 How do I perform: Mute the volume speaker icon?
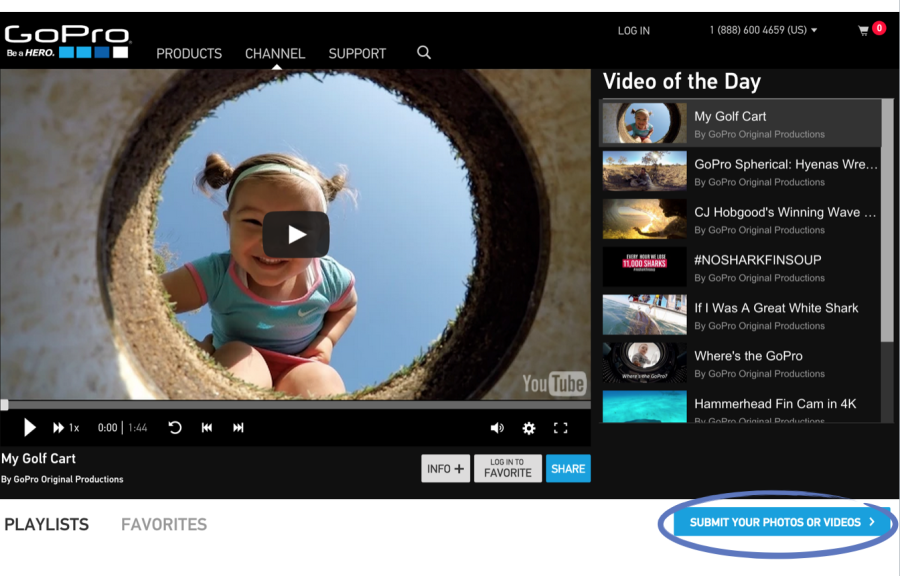click(x=497, y=428)
